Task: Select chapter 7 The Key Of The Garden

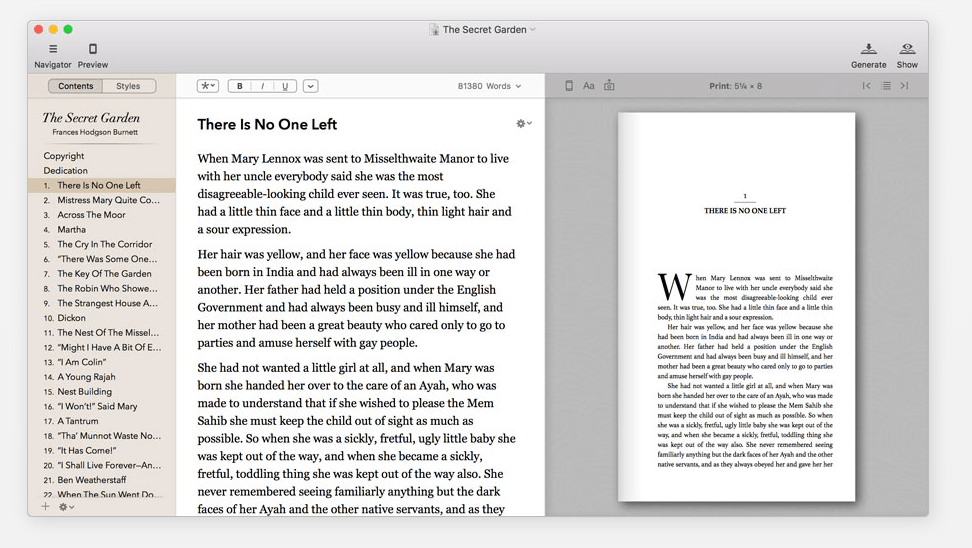Action: click(x=102, y=274)
